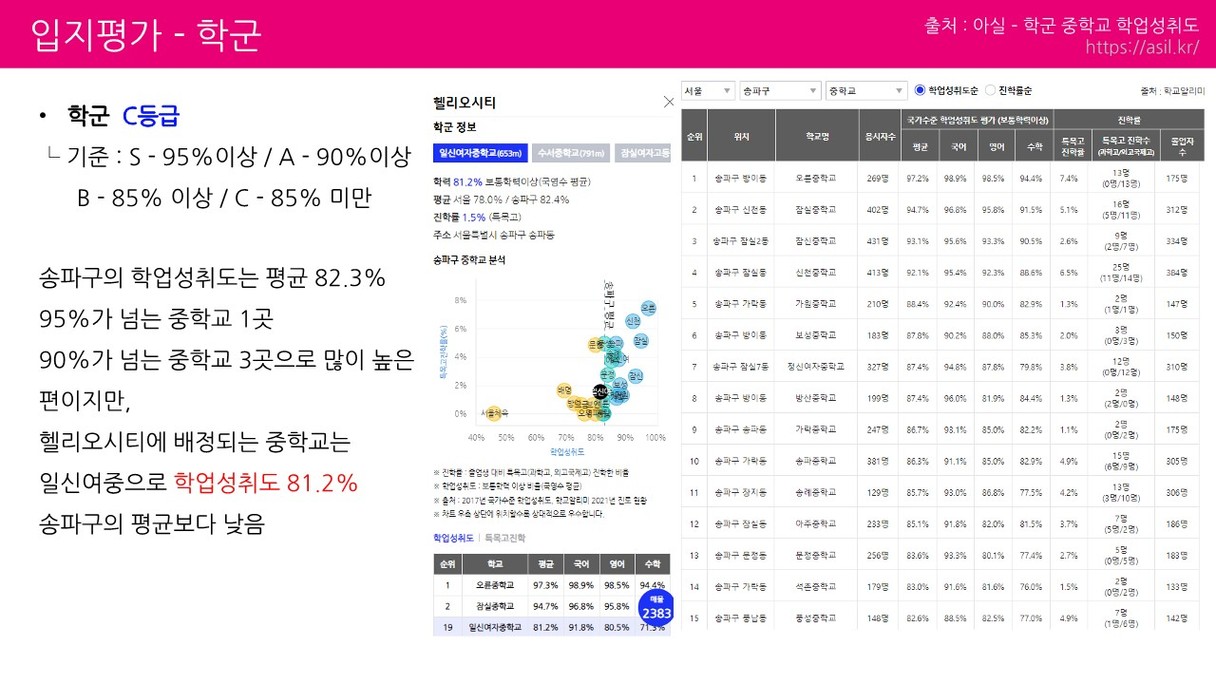Click 아주중학교 in the ranking table
Viewport: 1216px width, 684px height.
click(x=817, y=524)
